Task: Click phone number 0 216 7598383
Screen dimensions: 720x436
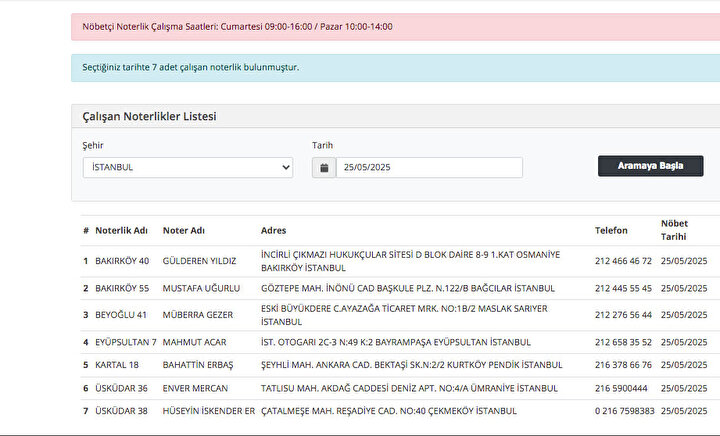Action: (624, 411)
